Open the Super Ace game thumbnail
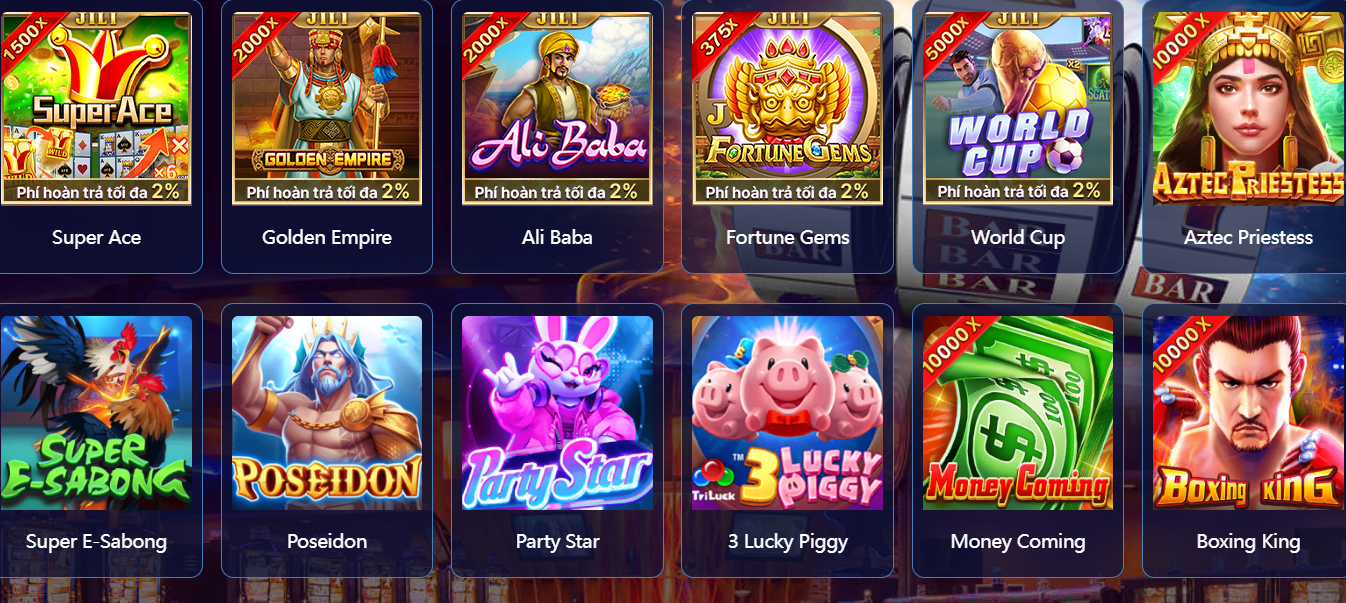Viewport: 1346px width, 603px height. [96, 108]
